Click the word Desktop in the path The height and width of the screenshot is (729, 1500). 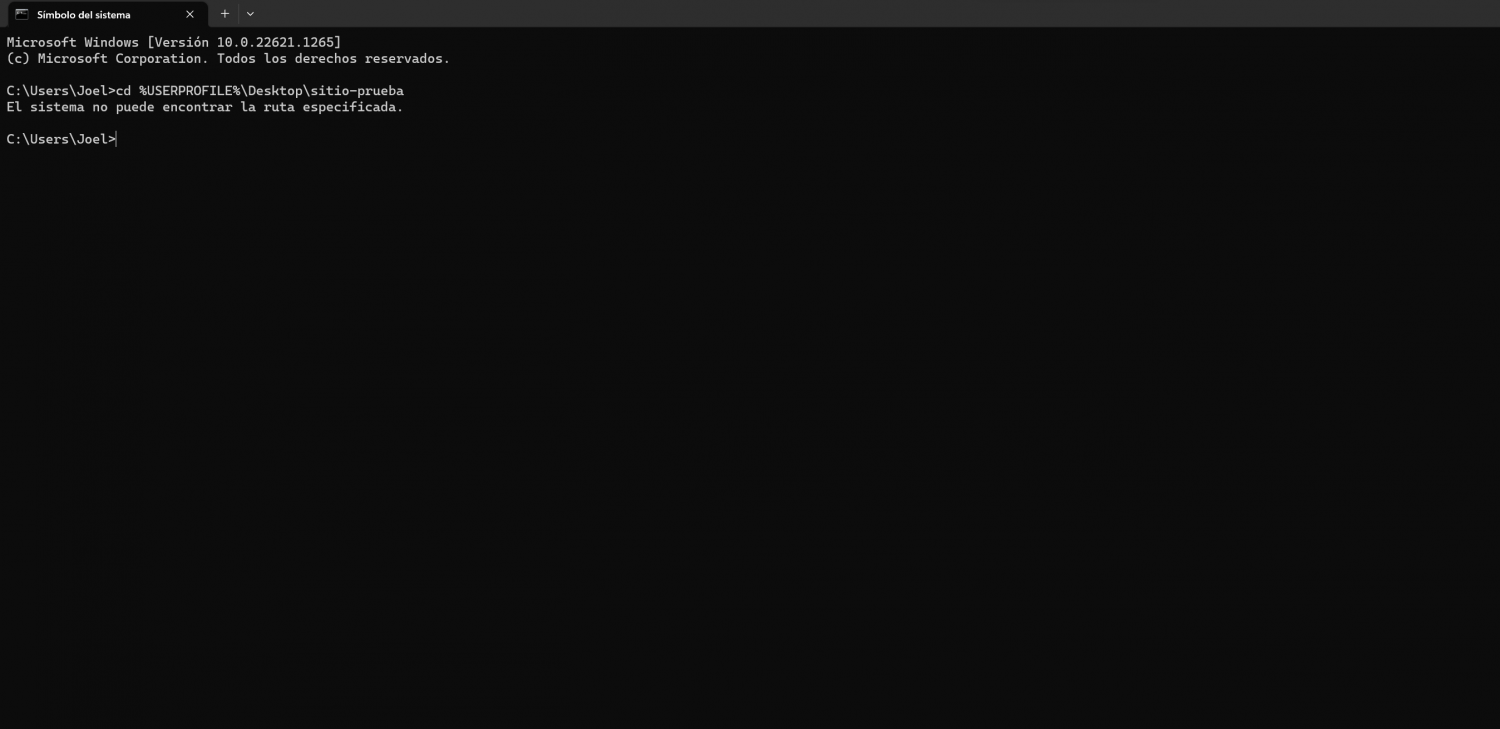click(x=275, y=91)
